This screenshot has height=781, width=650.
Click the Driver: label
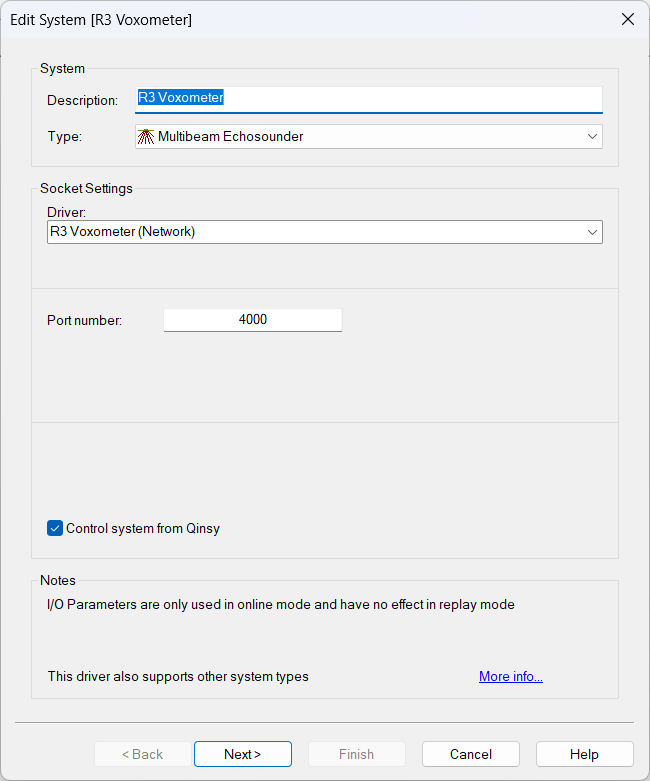(x=66, y=212)
